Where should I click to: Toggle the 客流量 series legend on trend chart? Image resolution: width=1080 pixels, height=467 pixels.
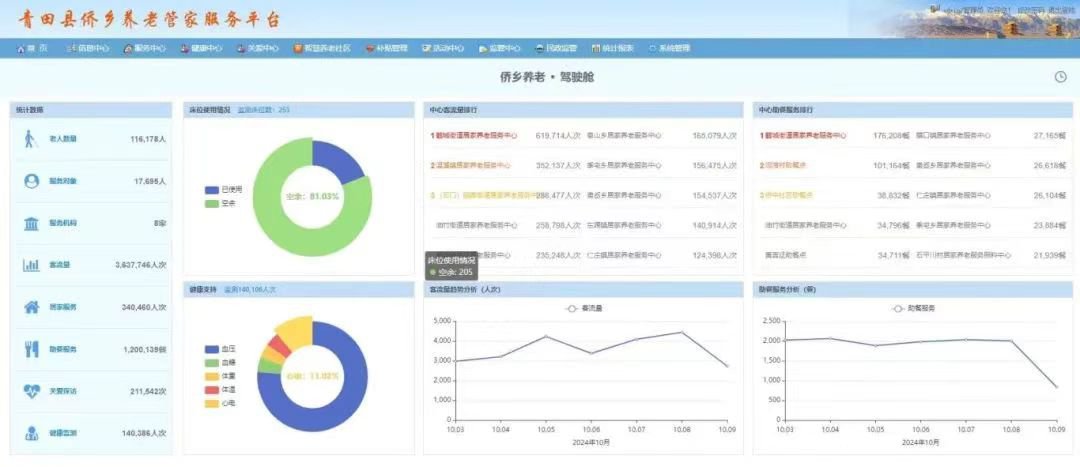pyautogui.click(x=583, y=309)
